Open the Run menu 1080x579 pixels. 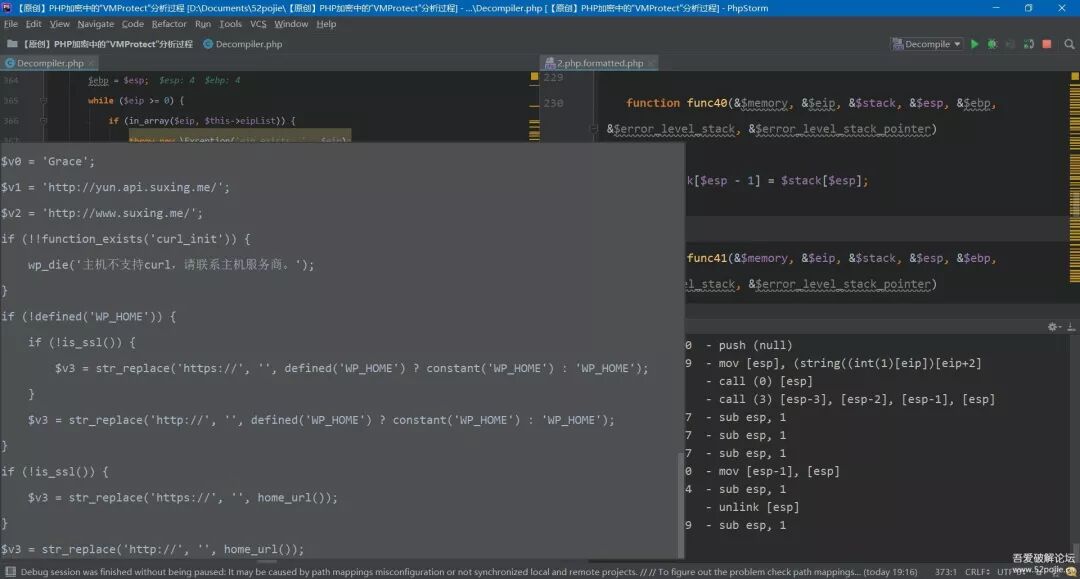tap(203, 24)
